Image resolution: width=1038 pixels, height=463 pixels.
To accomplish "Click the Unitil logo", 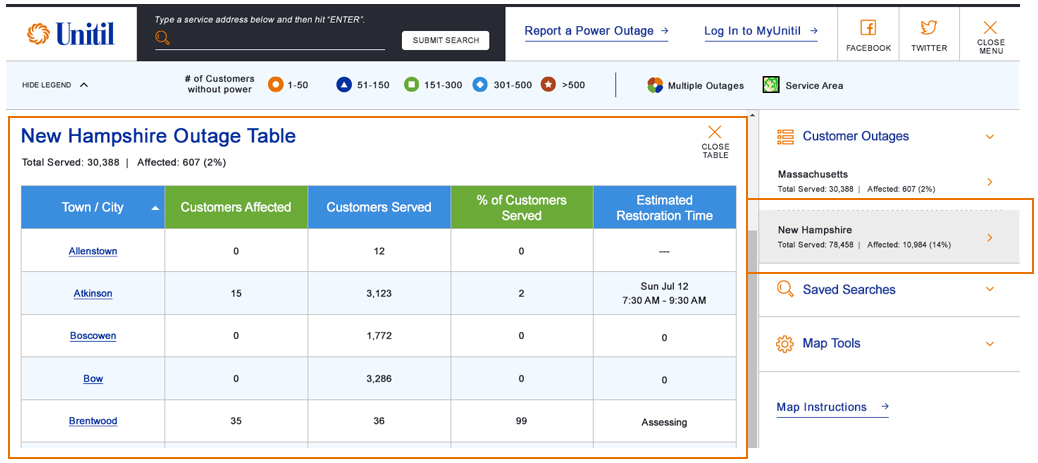I will pos(71,34).
